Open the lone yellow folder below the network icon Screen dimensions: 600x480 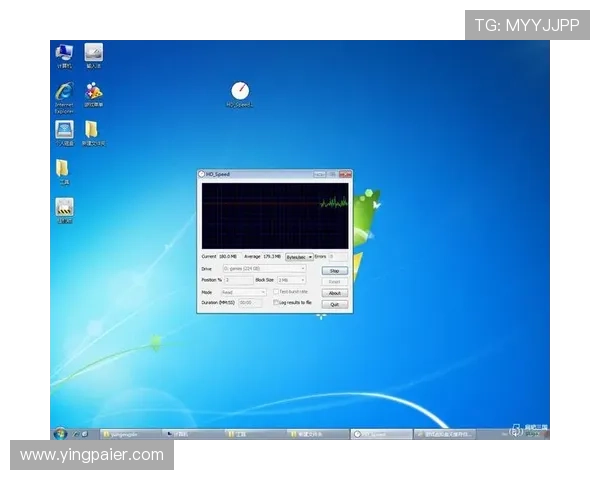[x=63, y=168]
